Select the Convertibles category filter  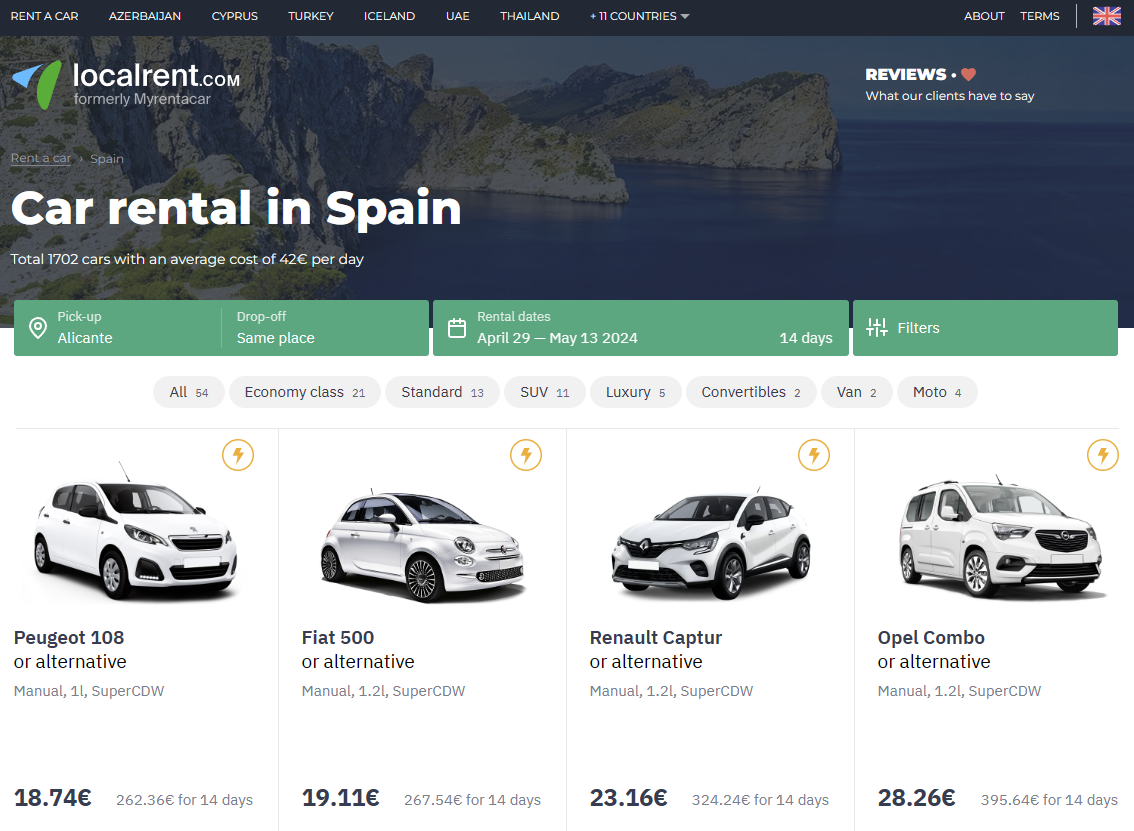(750, 392)
